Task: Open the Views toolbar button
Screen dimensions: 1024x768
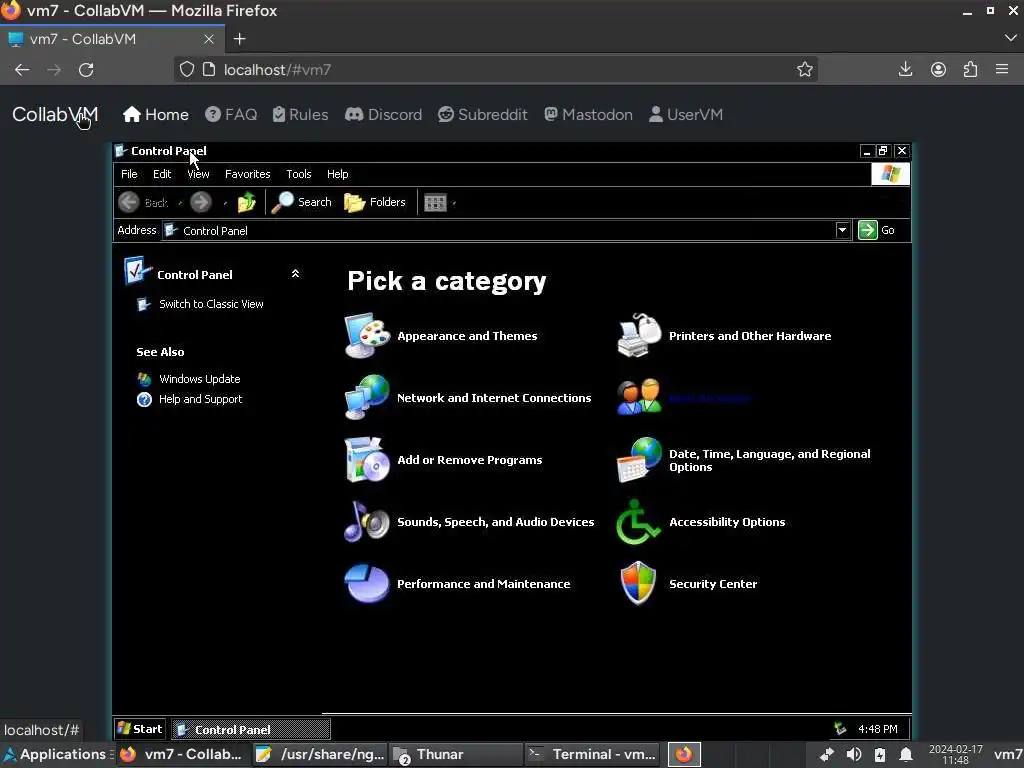Action: [435, 202]
